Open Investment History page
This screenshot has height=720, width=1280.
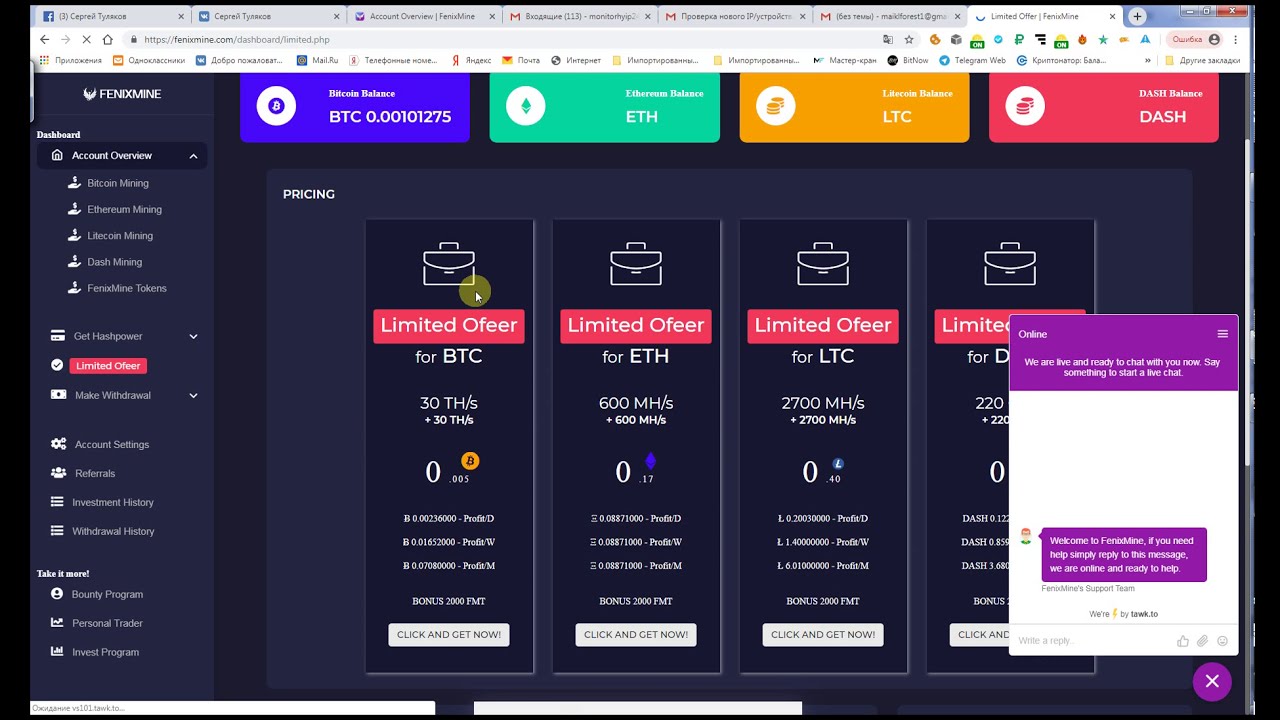tap(113, 502)
